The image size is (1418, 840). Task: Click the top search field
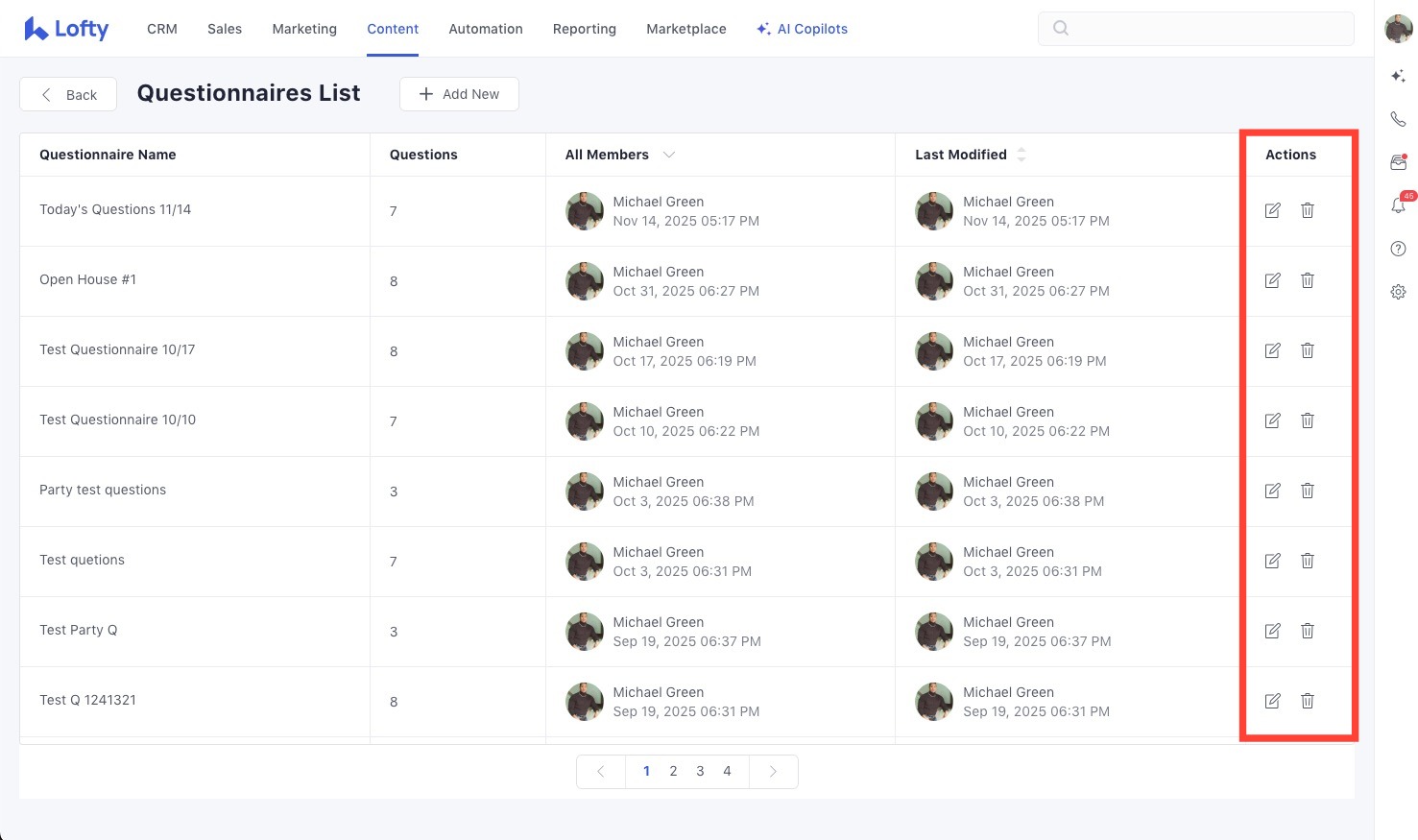[1195, 29]
